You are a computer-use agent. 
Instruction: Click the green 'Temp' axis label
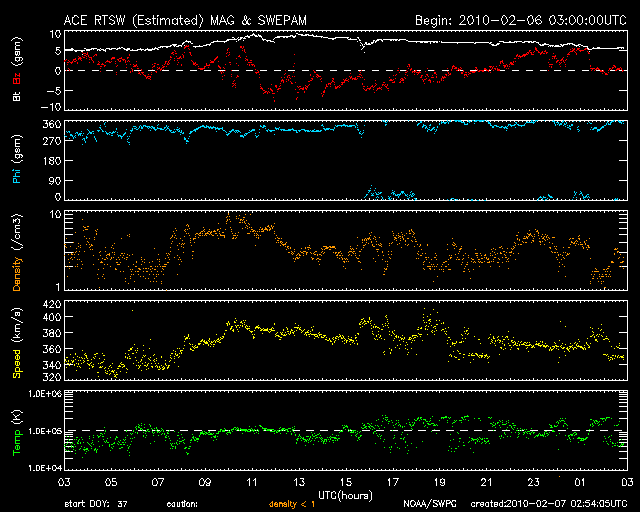(x=17, y=443)
